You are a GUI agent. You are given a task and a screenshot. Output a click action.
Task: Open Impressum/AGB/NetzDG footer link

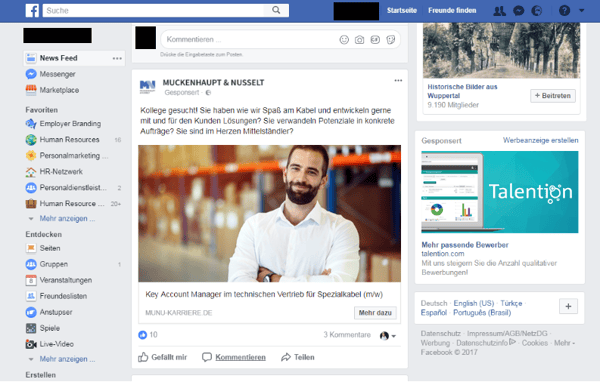[x=507, y=333]
